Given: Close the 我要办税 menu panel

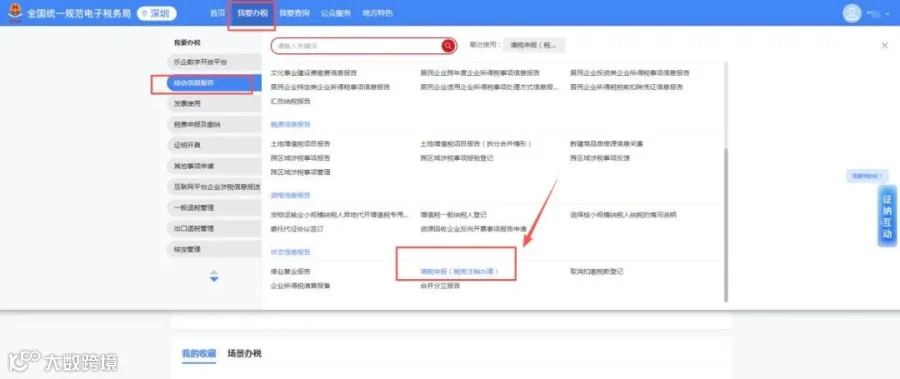Looking at the screenshot, I should [884, 45].
